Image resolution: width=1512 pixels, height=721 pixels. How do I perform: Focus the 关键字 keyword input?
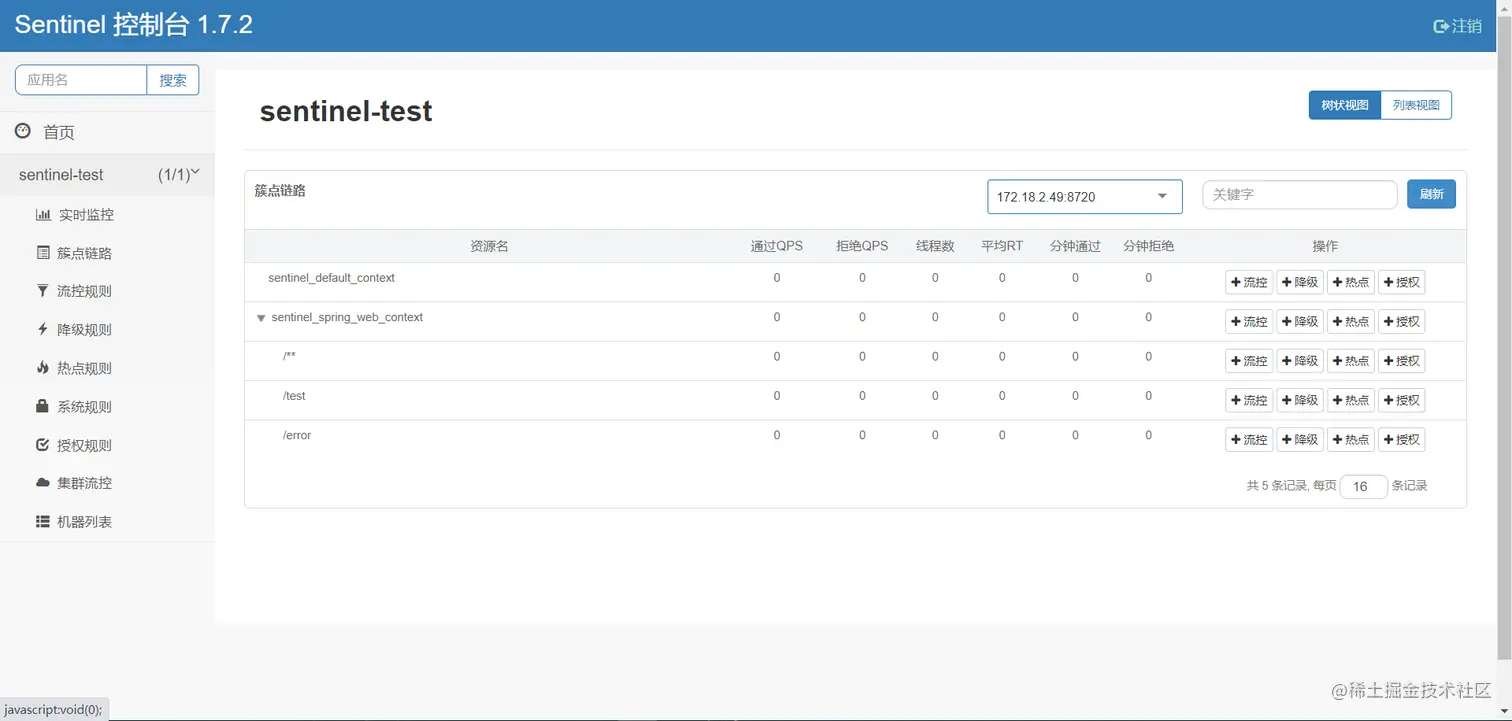[x=1300, y=194]
